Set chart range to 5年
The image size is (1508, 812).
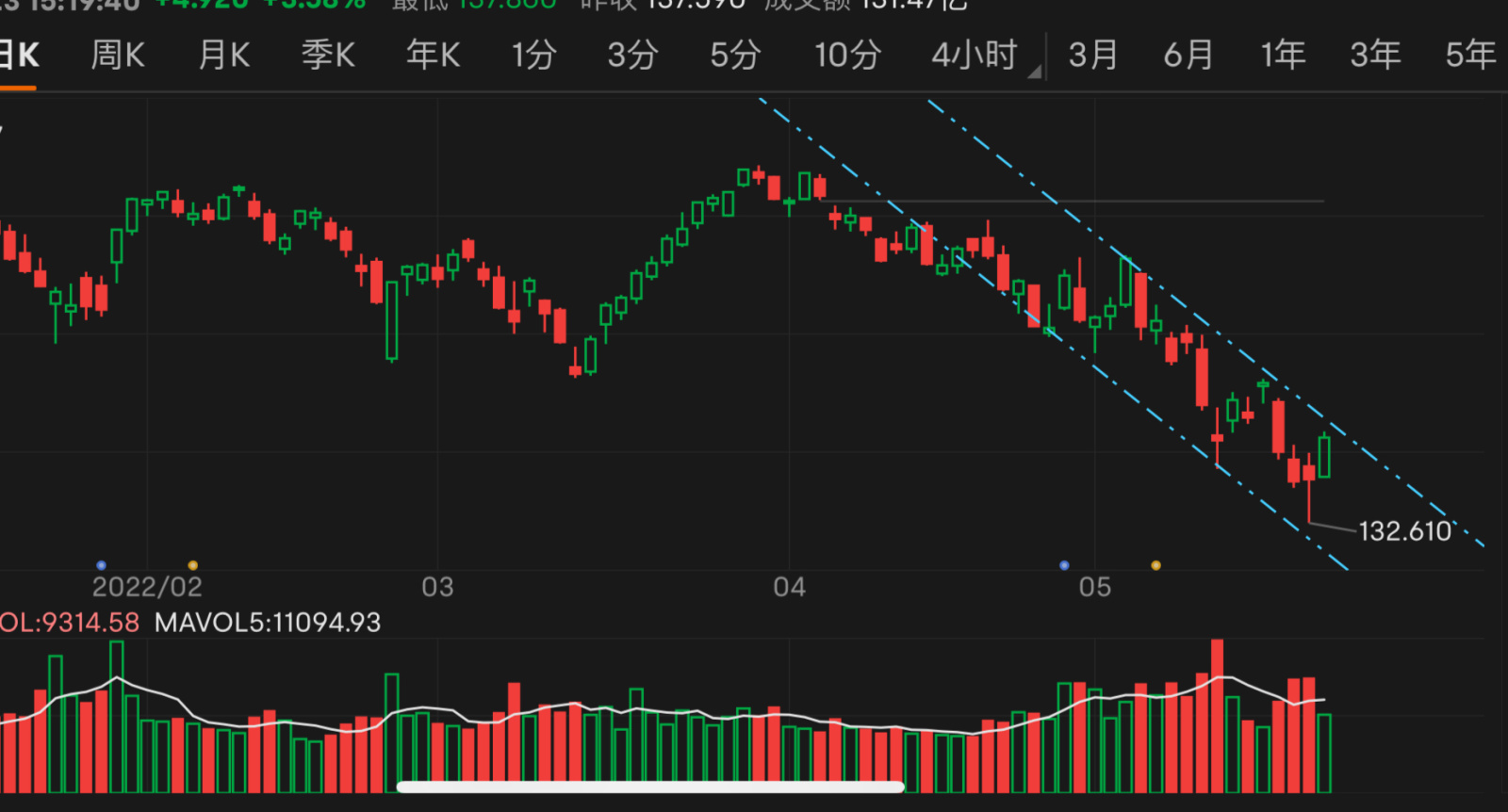point(1471,55)
